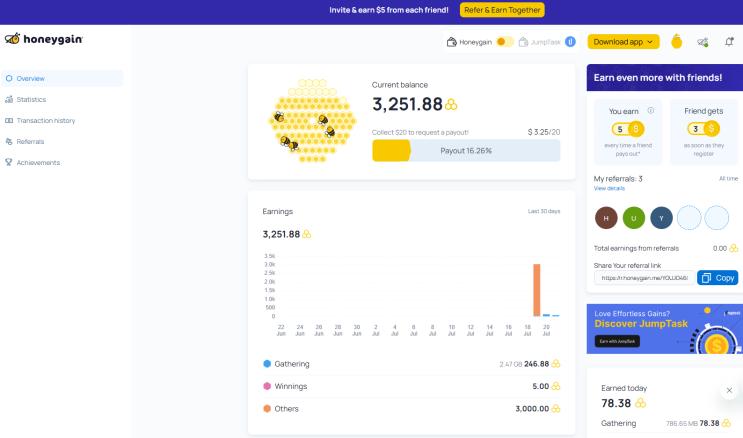
Task: Toggle the Gathering legend blue marker
Action: coord(267,364)
